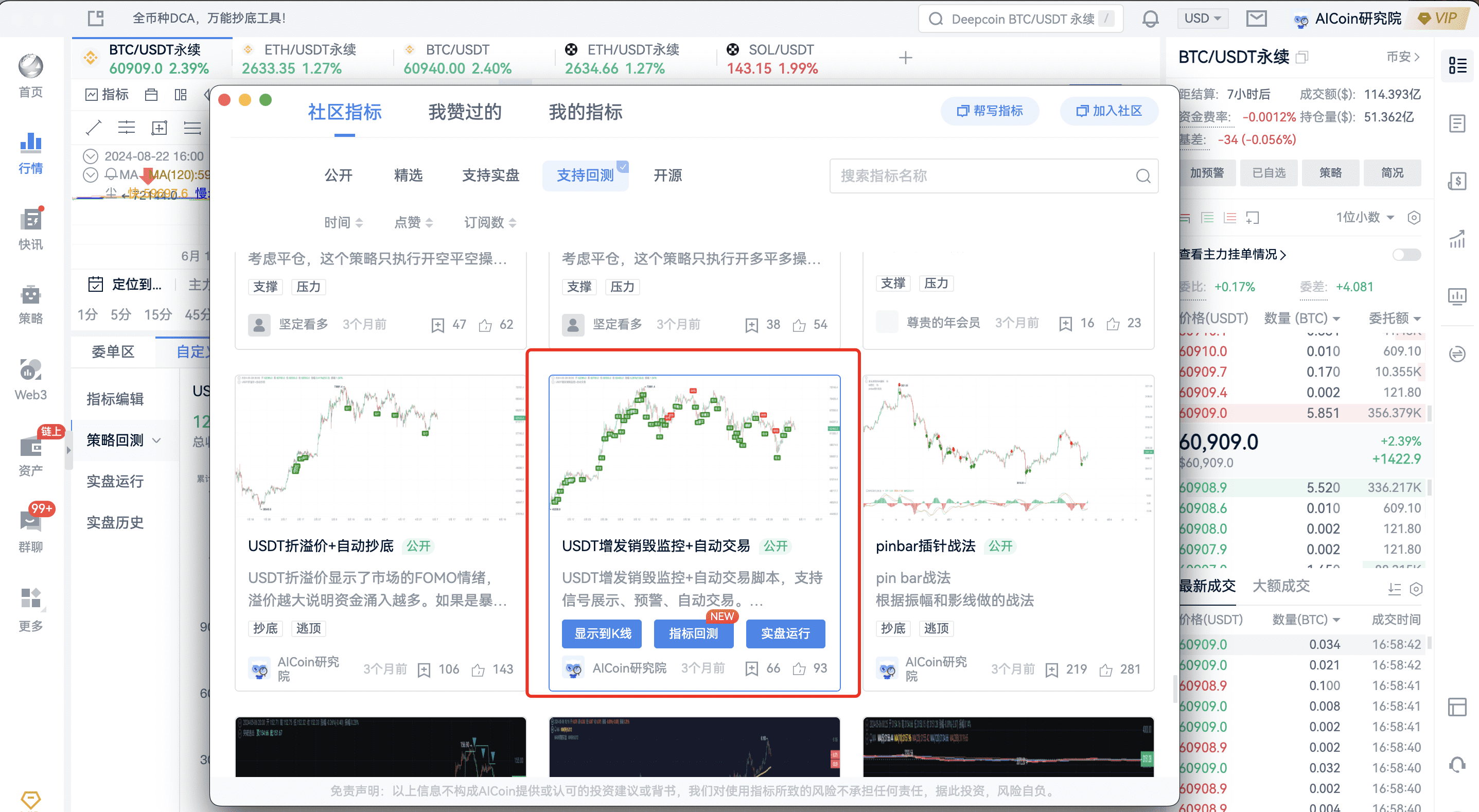This screenshot has height=812, width=1479.
Task: Sort indicators by 时间
Action: (343, 222)
